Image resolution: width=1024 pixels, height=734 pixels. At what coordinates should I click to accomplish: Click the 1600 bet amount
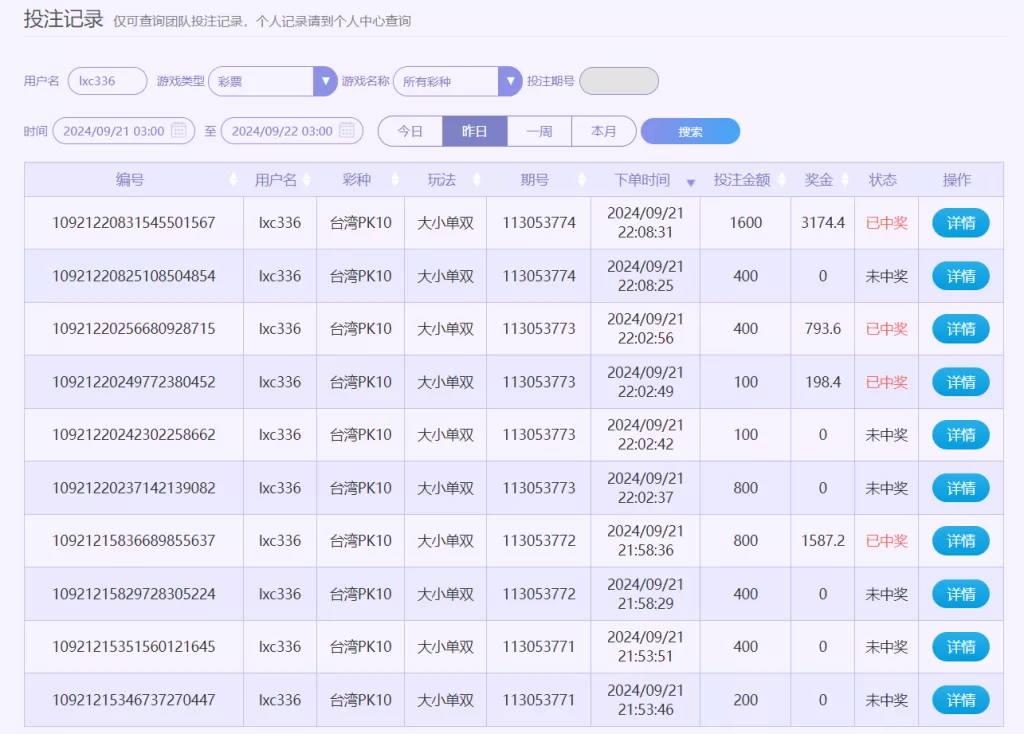(746, 223)
